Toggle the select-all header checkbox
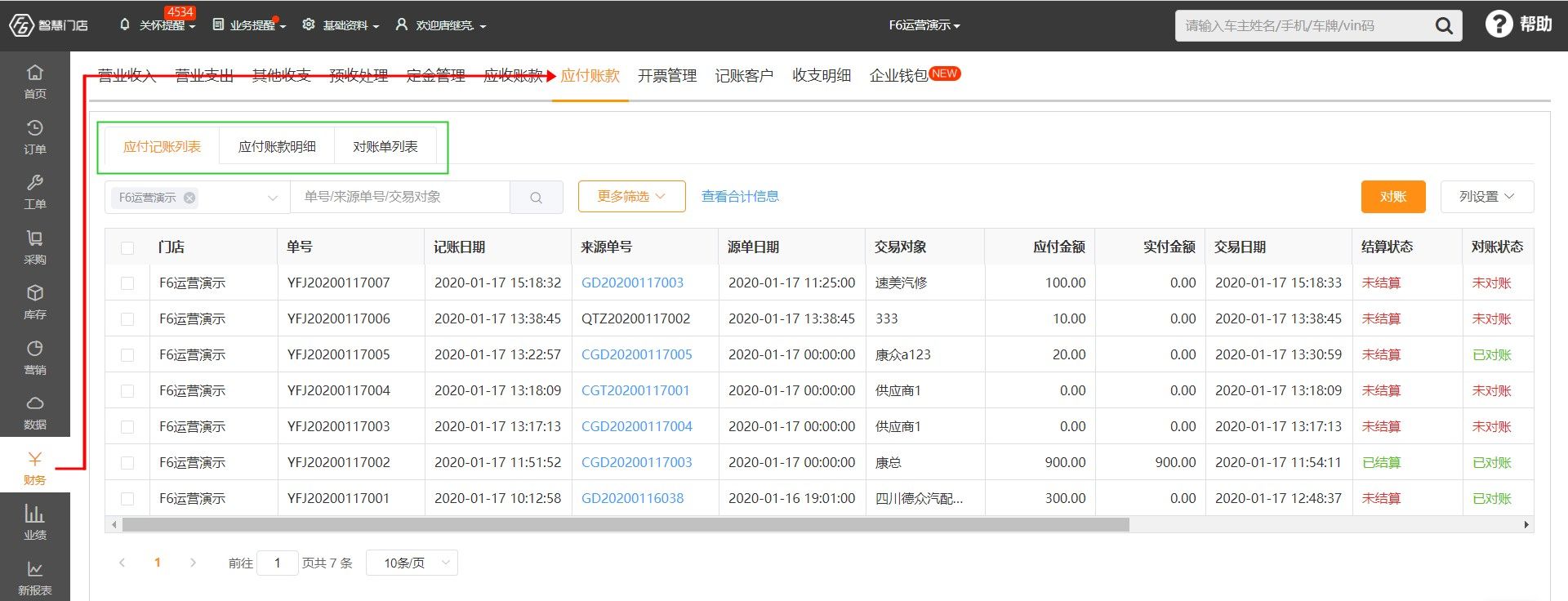1568x601 pixels. [x=127, y=247]
